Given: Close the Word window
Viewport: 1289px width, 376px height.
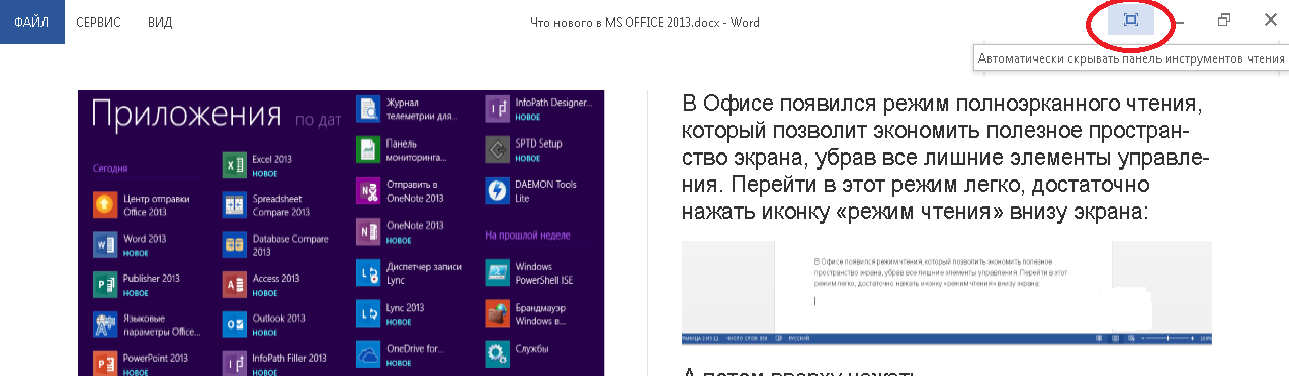Looking at the screenshot, I should (1270, 20).
